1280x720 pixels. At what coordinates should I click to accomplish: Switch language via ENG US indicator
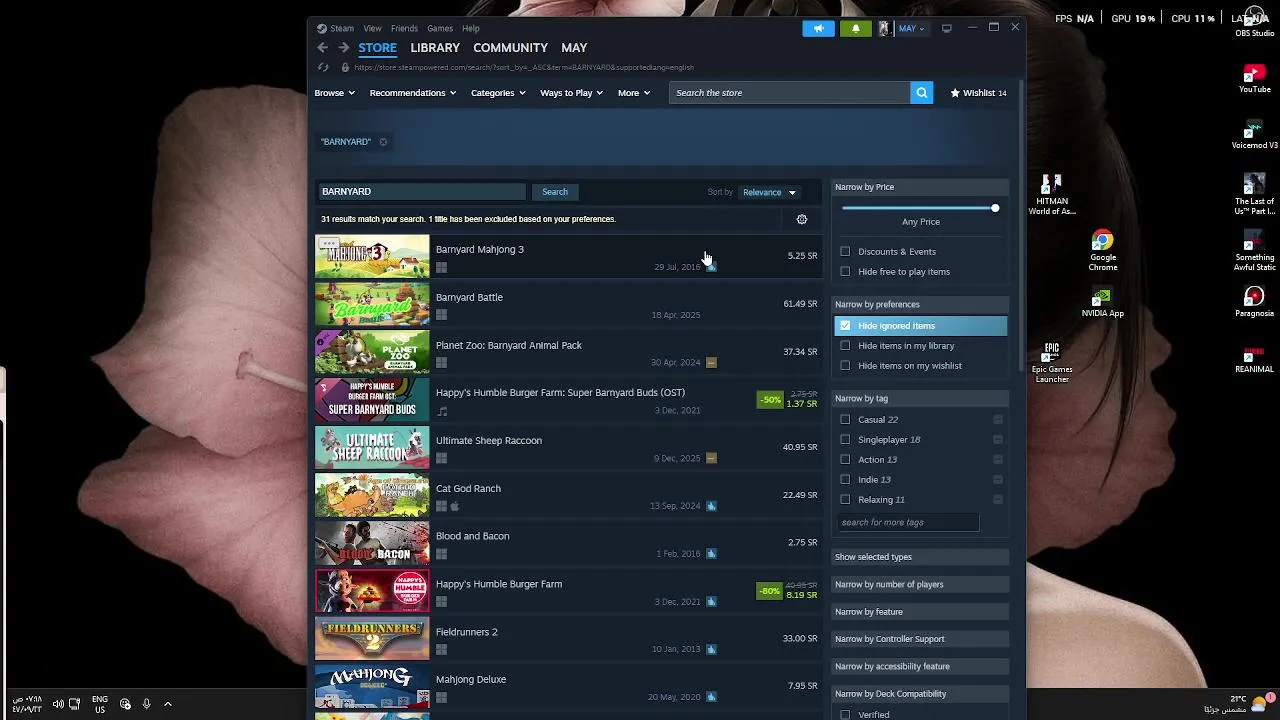click(x=100, y=704)
